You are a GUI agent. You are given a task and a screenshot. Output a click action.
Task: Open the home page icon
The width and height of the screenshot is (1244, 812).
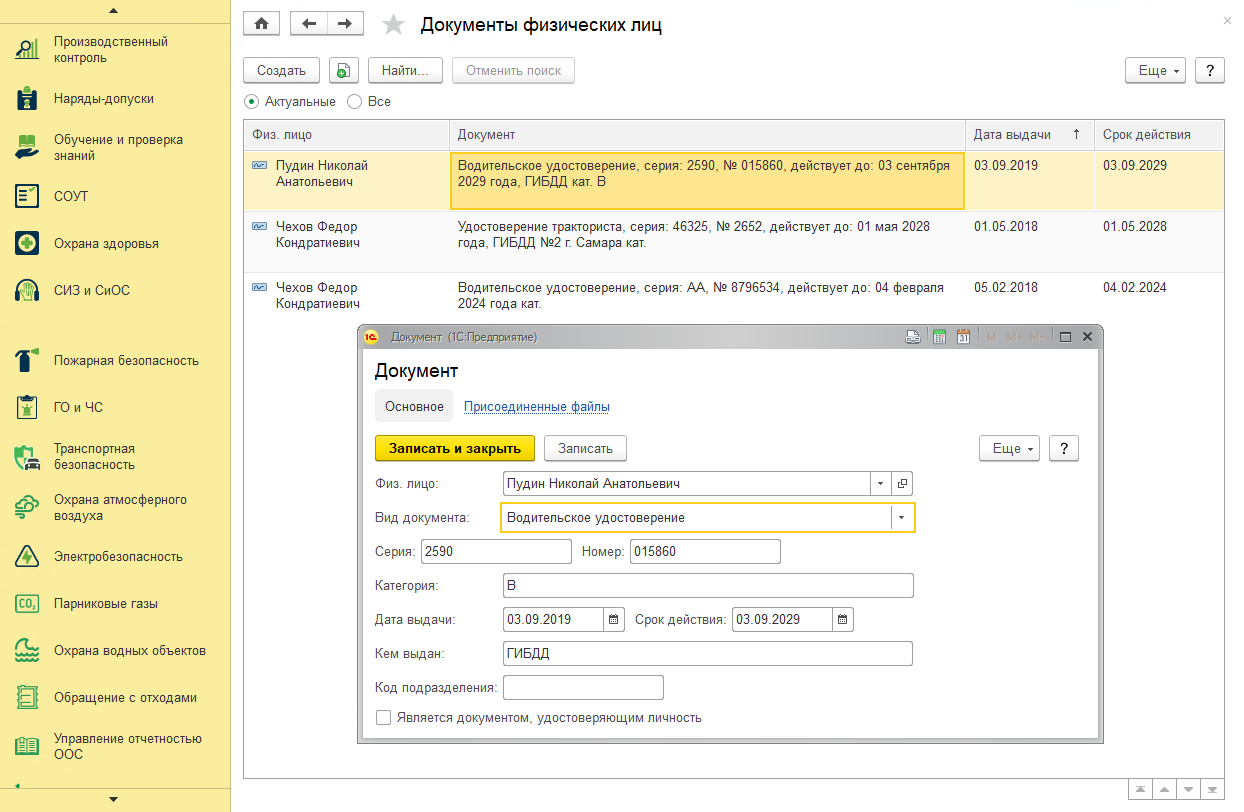pyautogui.click(x=261, y=24)
